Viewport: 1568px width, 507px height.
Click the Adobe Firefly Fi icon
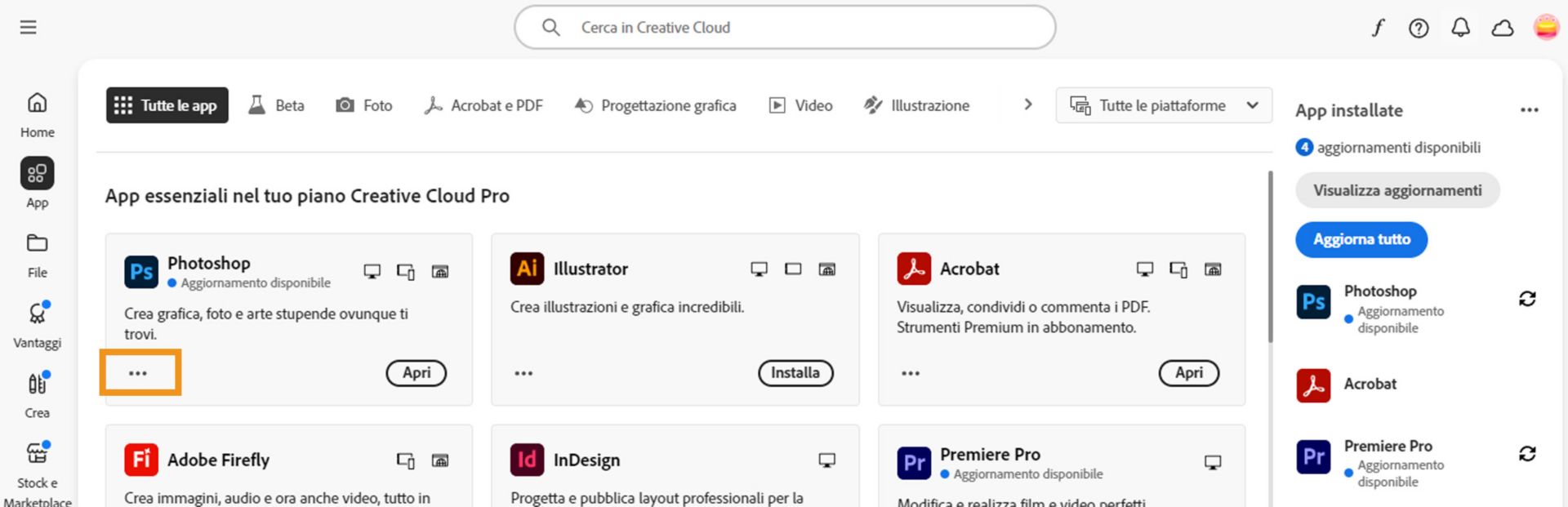pyautogui.click(x=141, y=460)
